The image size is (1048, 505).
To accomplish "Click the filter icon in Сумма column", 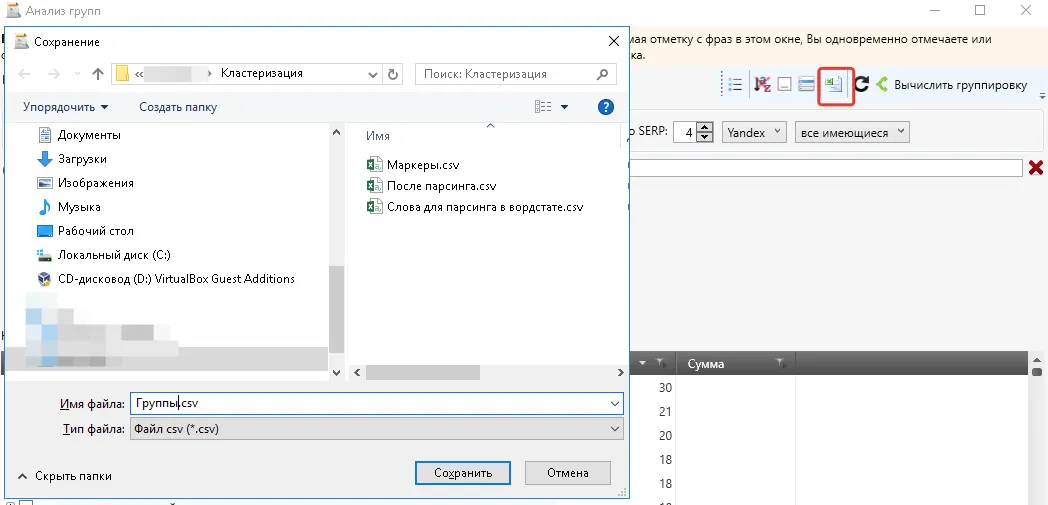I will 780,363.
